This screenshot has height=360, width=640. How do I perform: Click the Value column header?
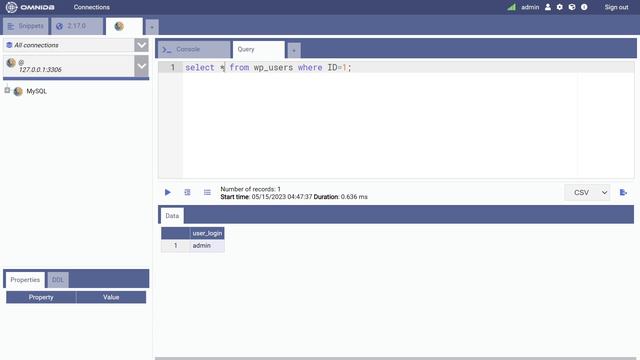pyautogui.click(x=111, y=297)
